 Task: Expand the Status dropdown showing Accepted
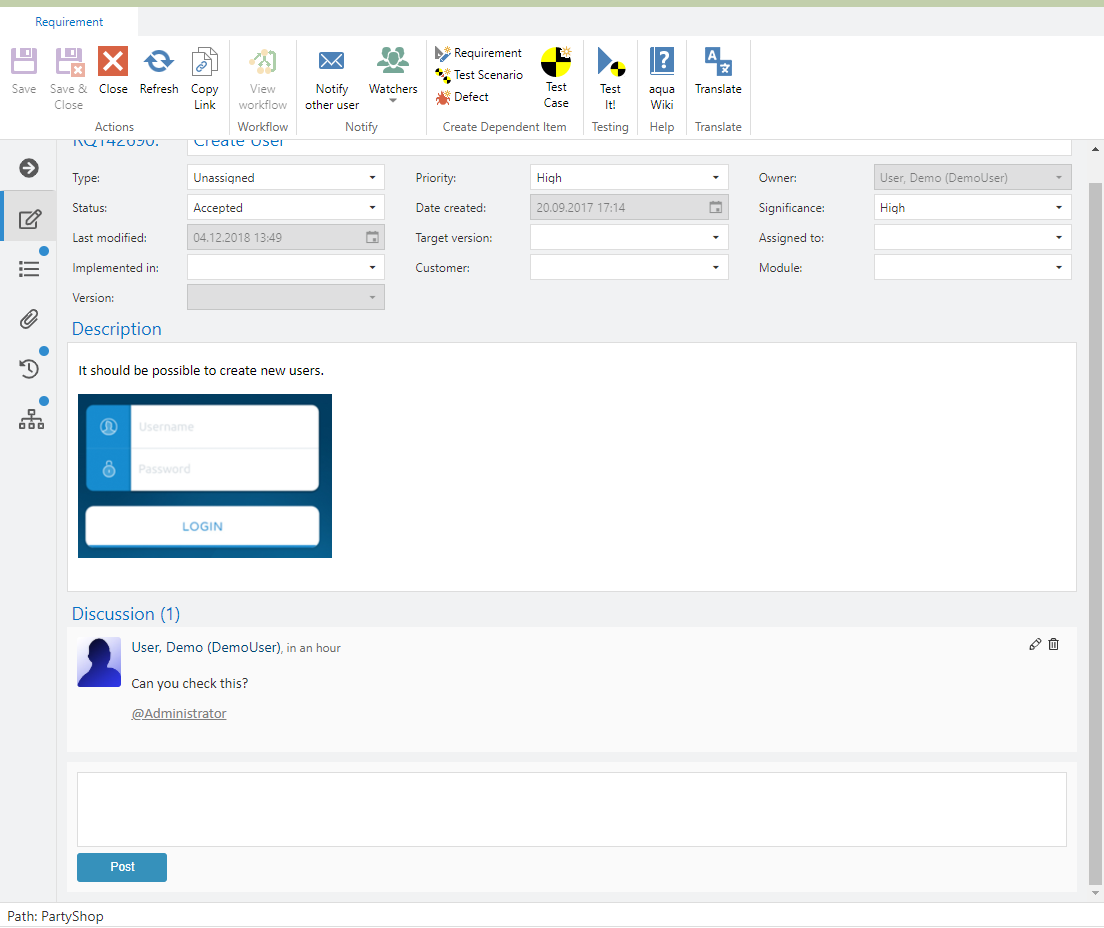(x=285, y=208)
